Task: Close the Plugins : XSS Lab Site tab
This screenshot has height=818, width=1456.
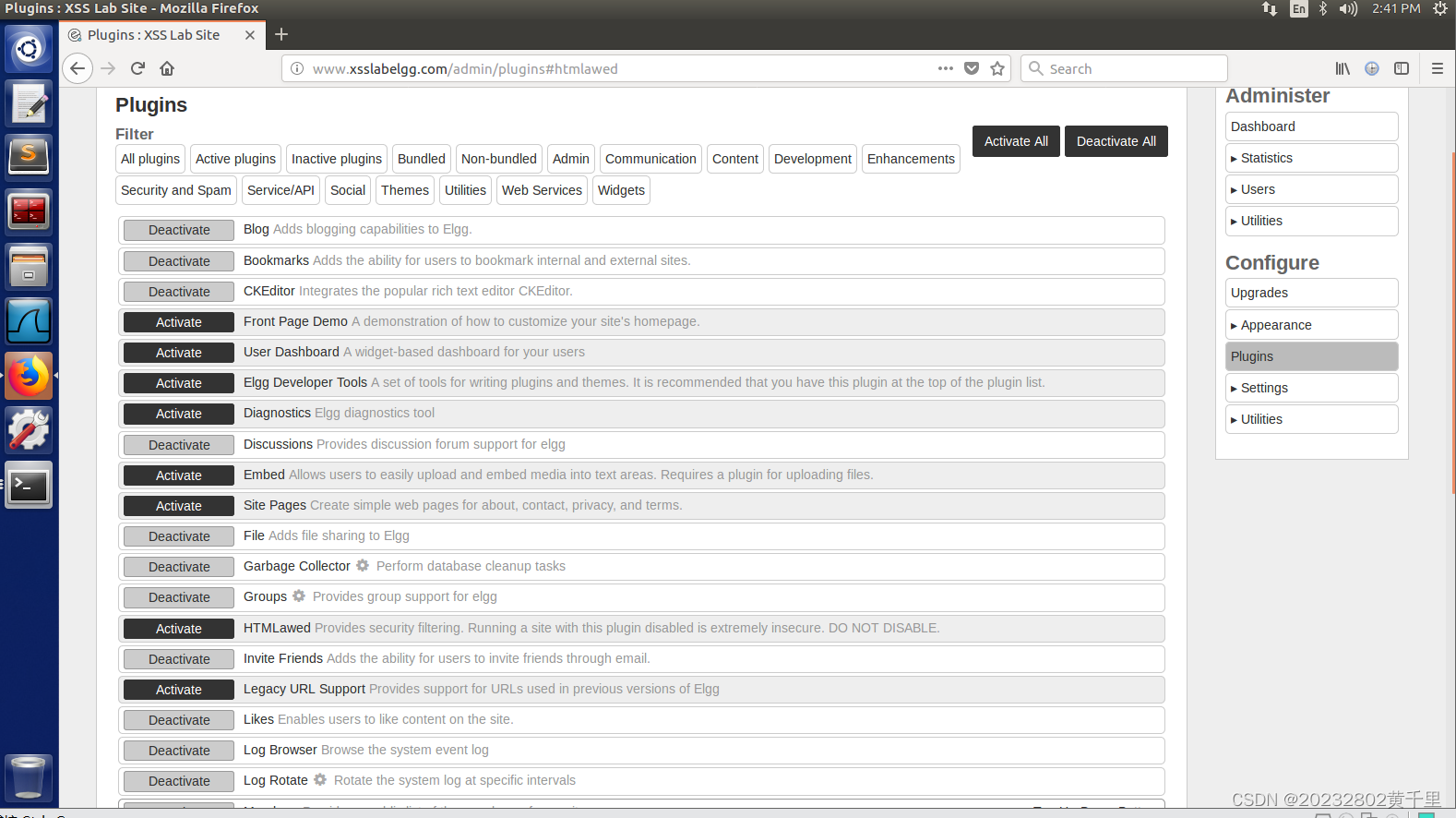Action: 250,35
